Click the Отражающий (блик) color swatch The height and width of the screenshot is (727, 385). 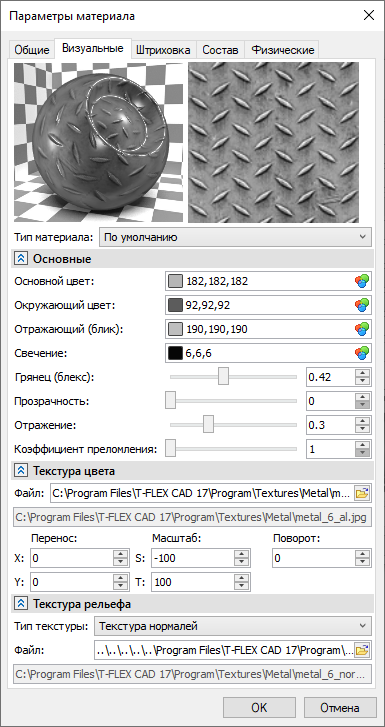point(175,329)
